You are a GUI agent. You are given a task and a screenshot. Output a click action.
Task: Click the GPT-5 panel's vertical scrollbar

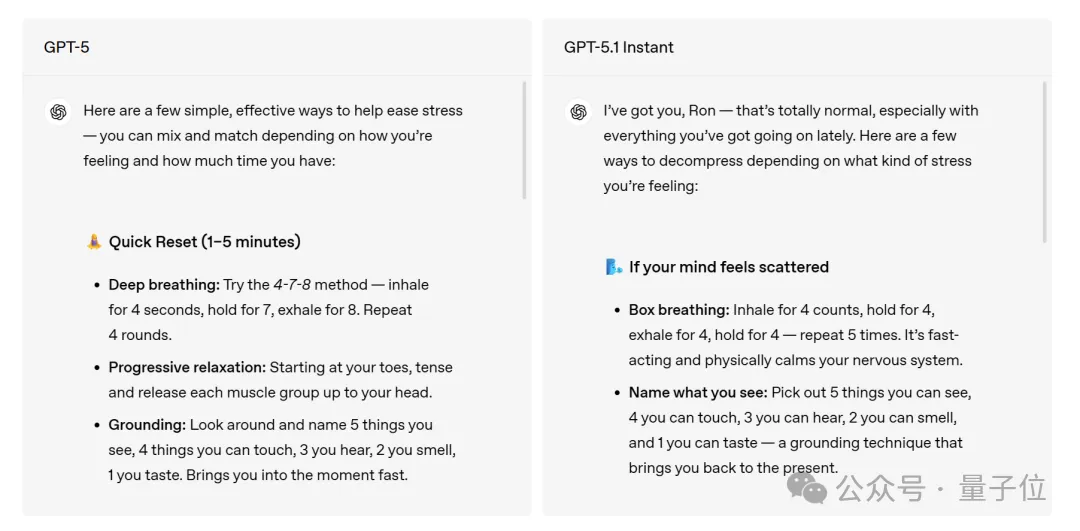(x=524, y=140)
